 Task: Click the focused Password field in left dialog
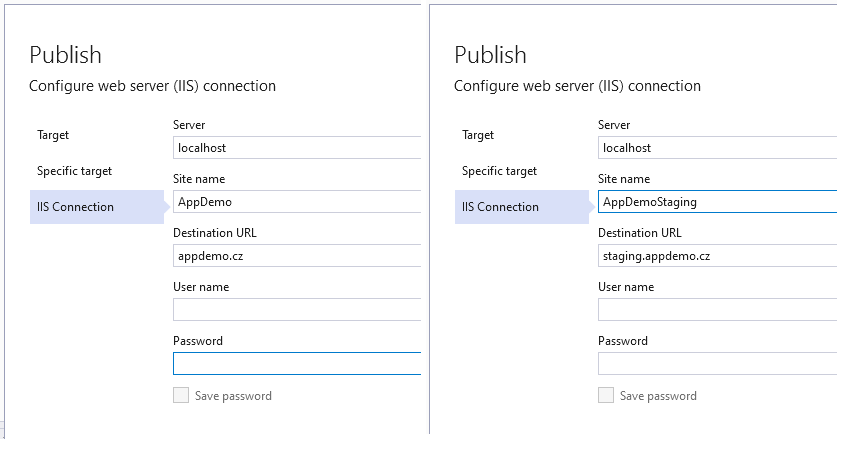point(297,364)
